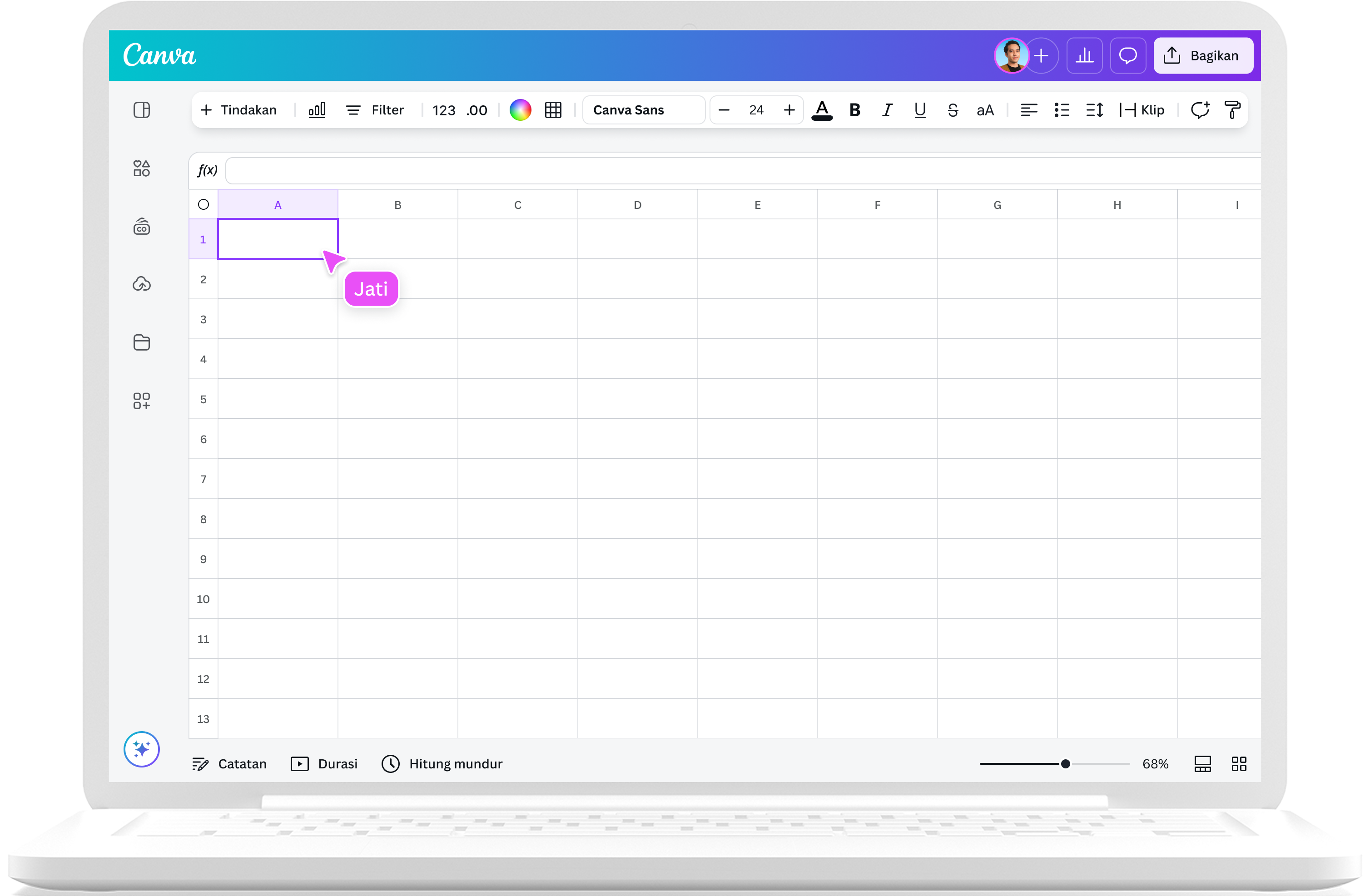The image size is (1370, 896).
Task: Open the cell color picker wheel
Action: tap(521, 110)
